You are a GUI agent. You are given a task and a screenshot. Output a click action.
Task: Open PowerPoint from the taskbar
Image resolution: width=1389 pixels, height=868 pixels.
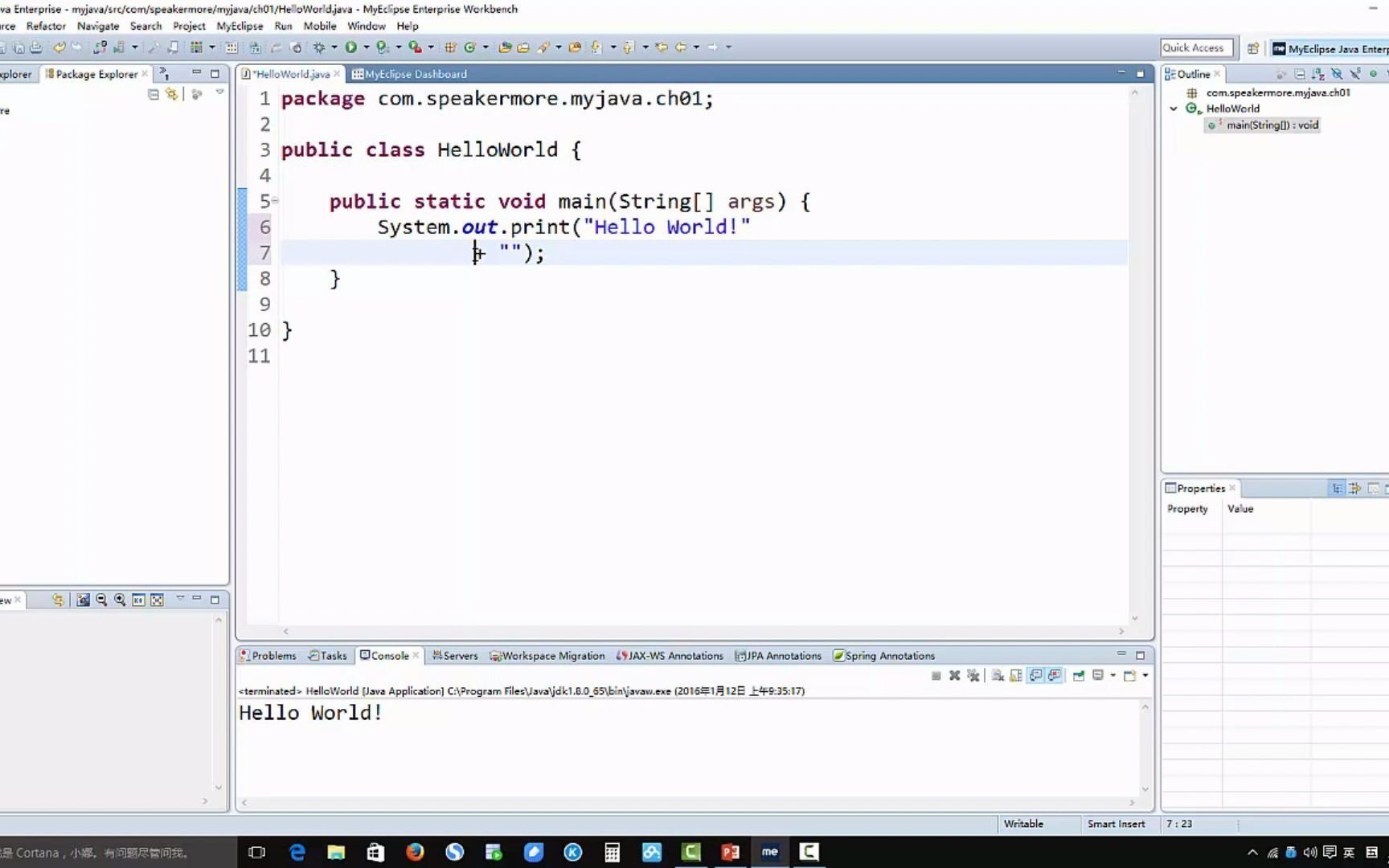pyautogui.click(x=730, y=852)
